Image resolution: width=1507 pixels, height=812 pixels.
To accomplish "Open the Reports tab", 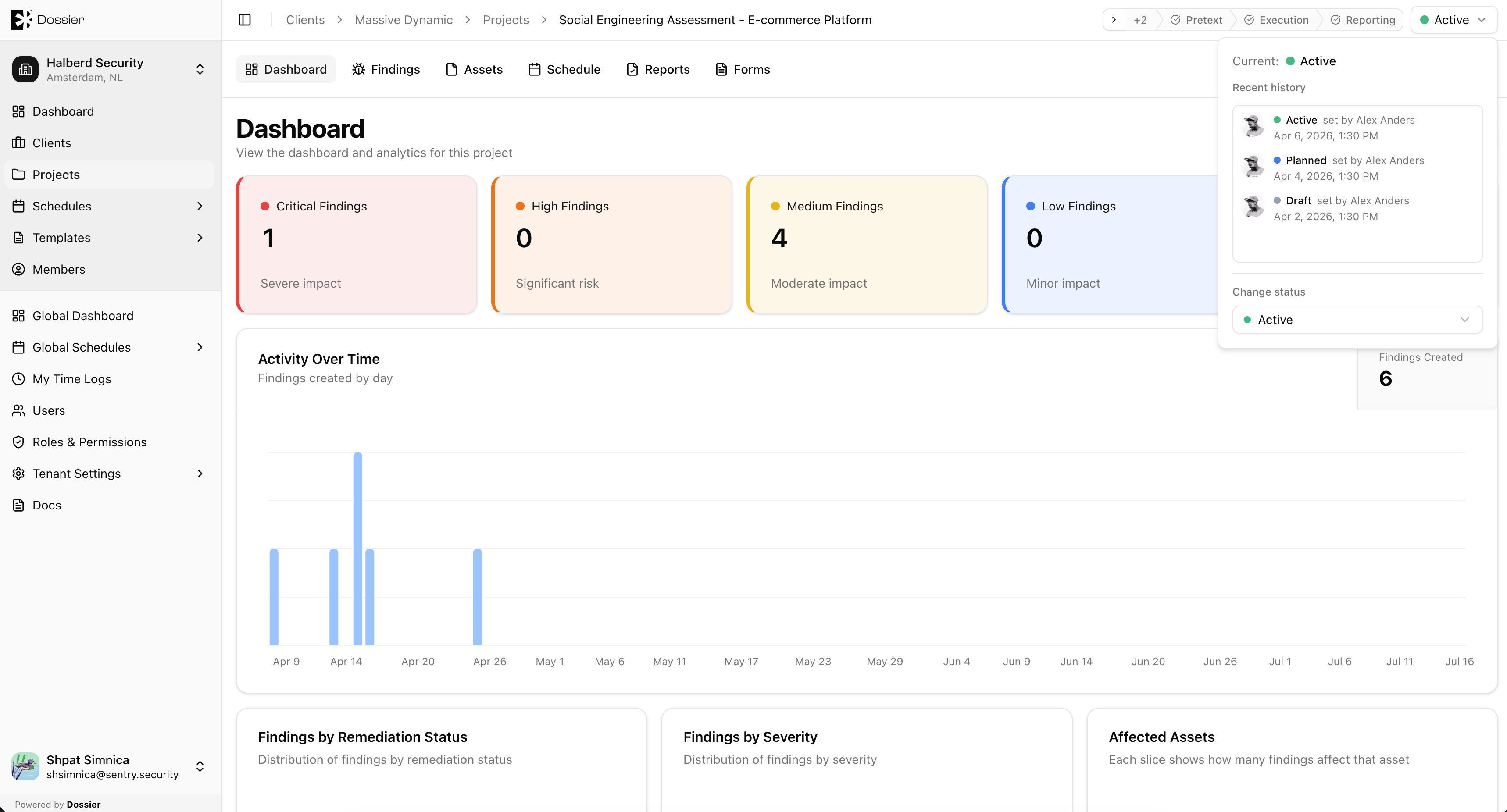I will [658, 69].
